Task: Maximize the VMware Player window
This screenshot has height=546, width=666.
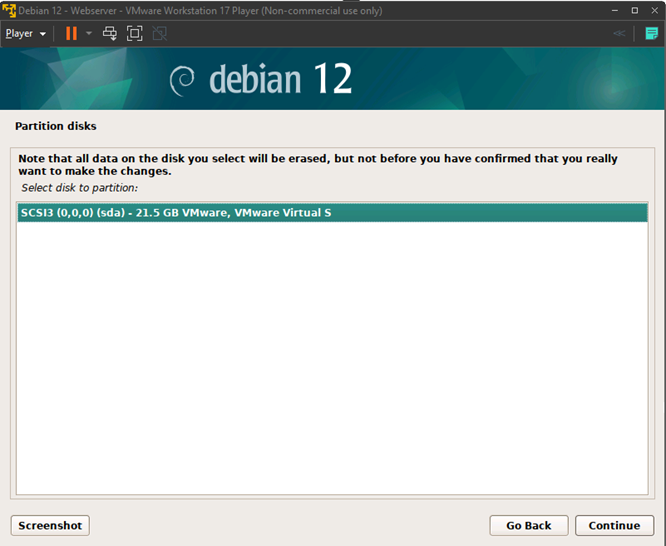Action: tap(634, 9)
